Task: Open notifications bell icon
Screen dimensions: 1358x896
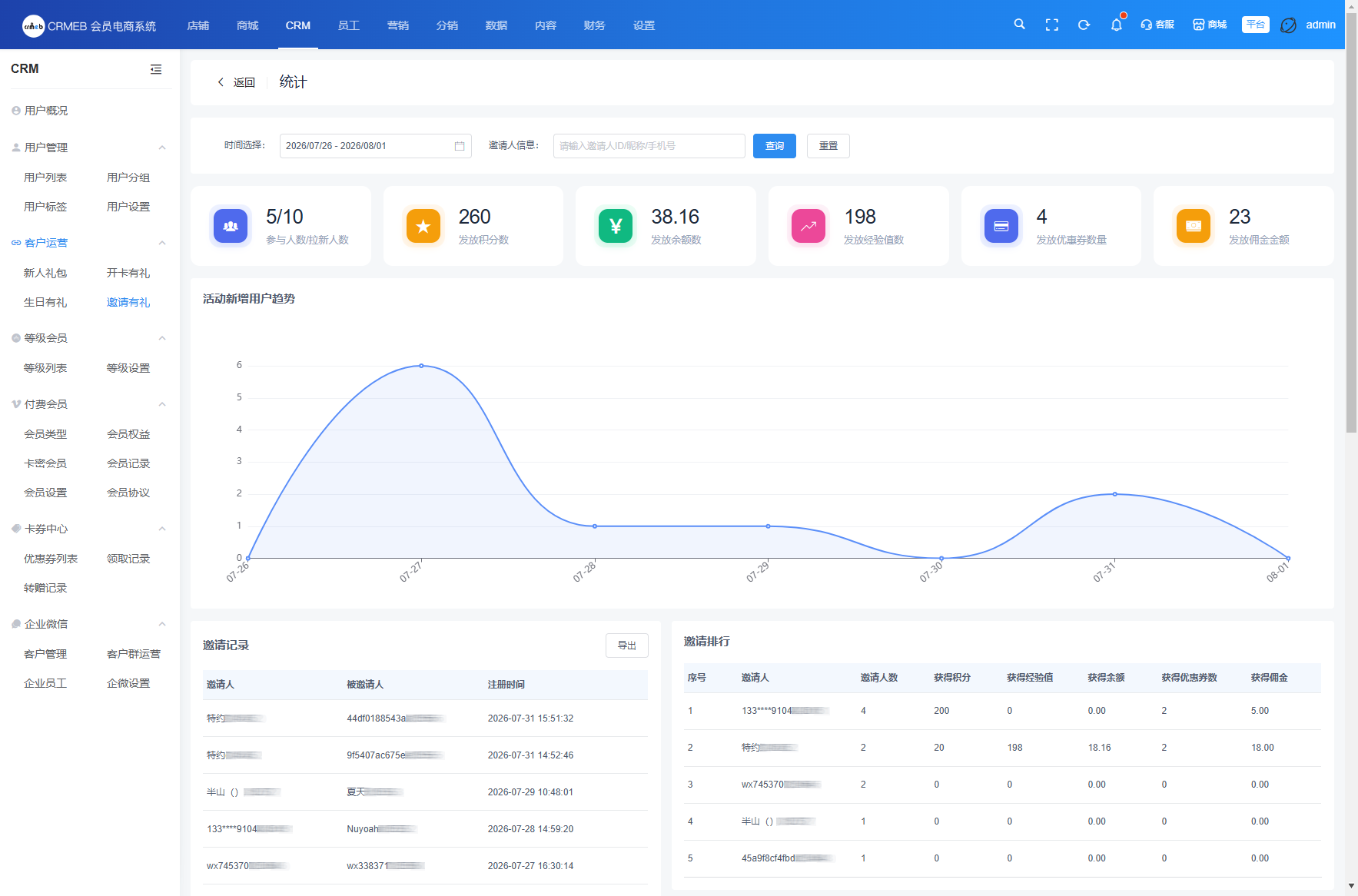Action: 1117,25
